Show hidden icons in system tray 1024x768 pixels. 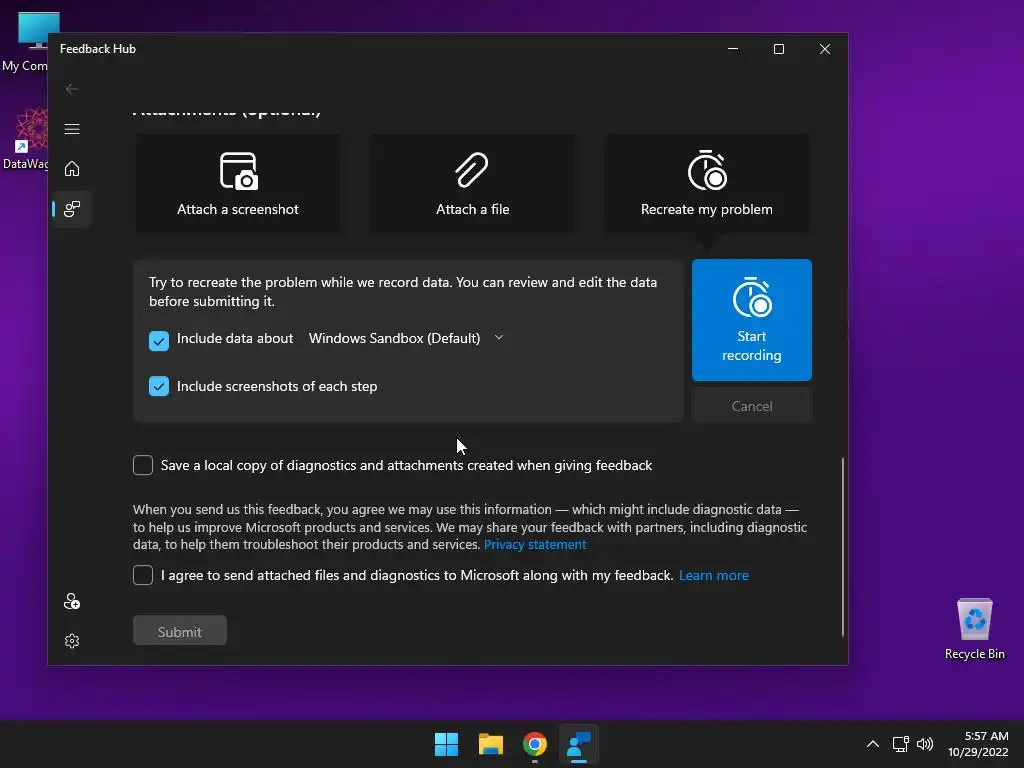click(872, 744)
